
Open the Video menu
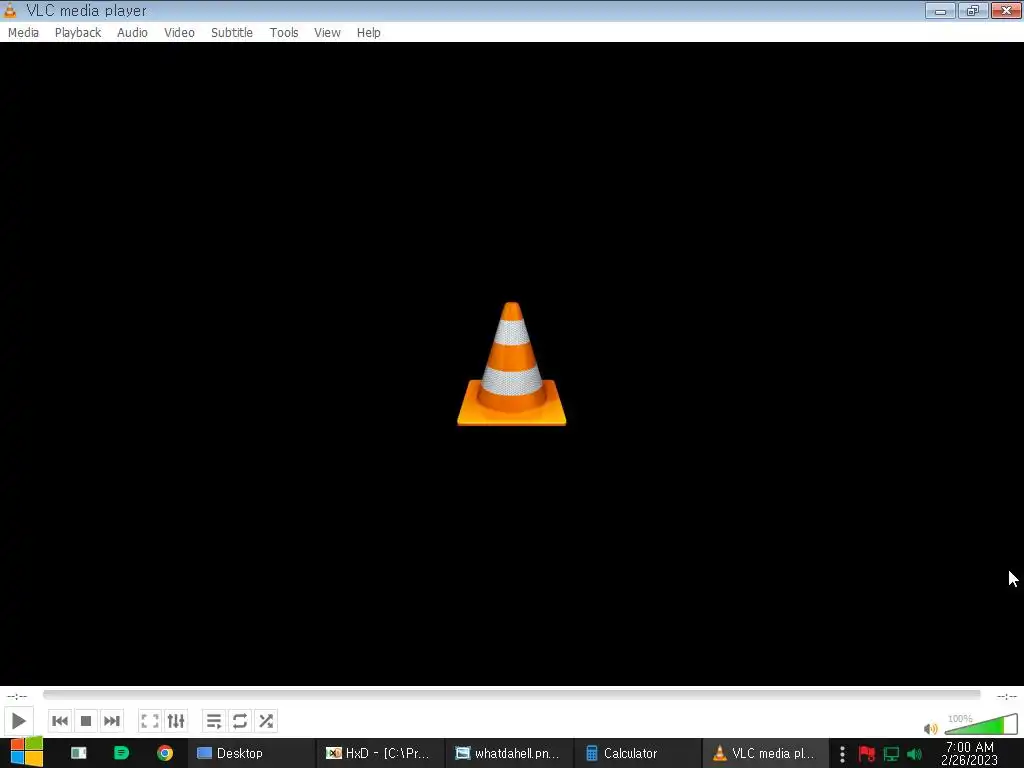pyautogui.click(x=179, y=33)
